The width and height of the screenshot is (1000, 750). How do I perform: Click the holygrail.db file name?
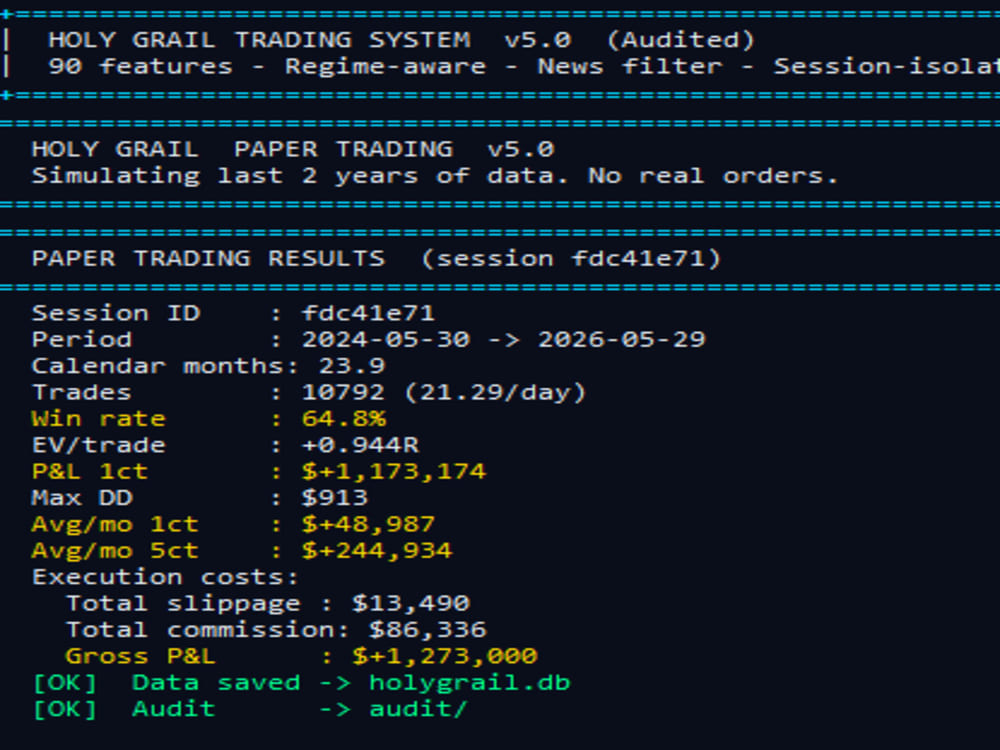(x=469, y=682)
